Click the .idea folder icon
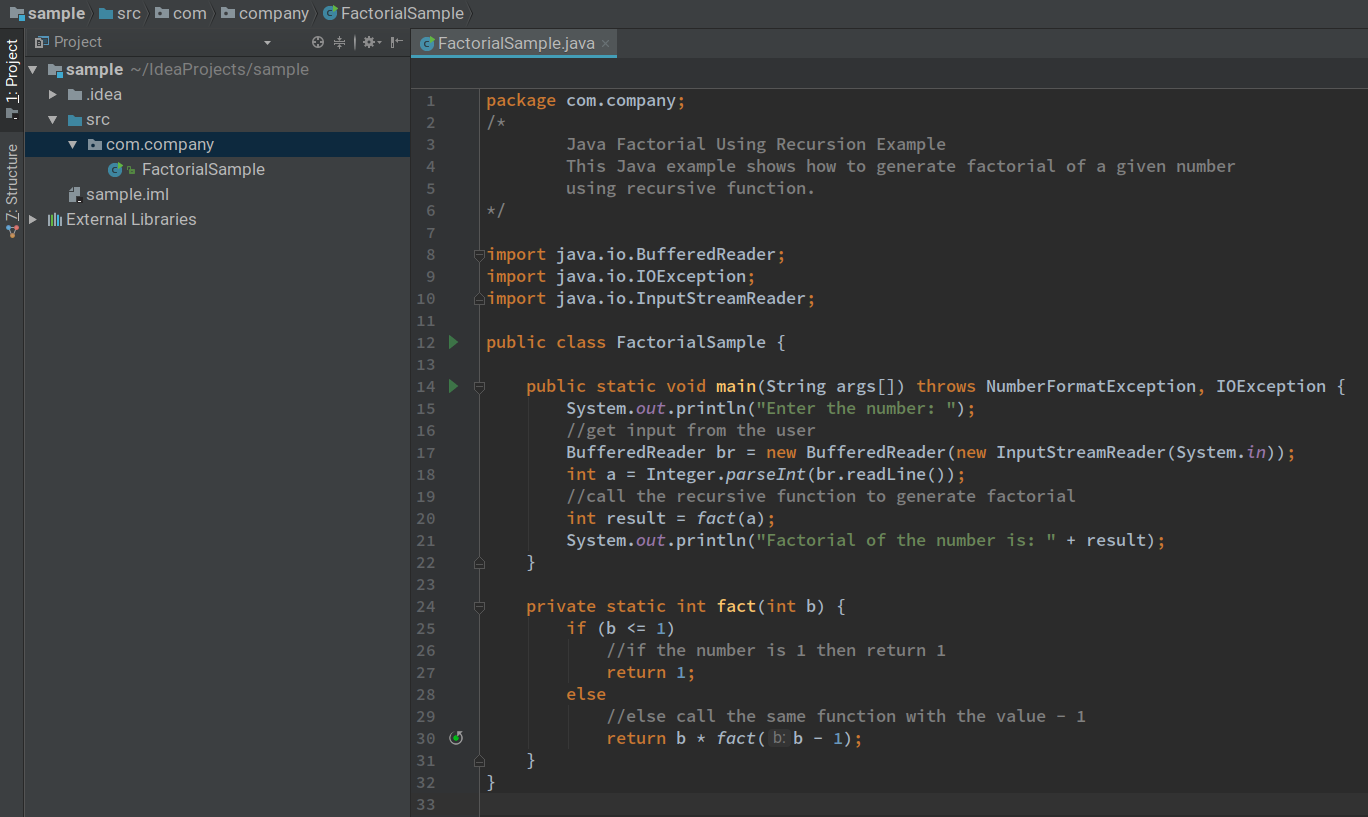The image size is (1368, 817). click(75, 94)
